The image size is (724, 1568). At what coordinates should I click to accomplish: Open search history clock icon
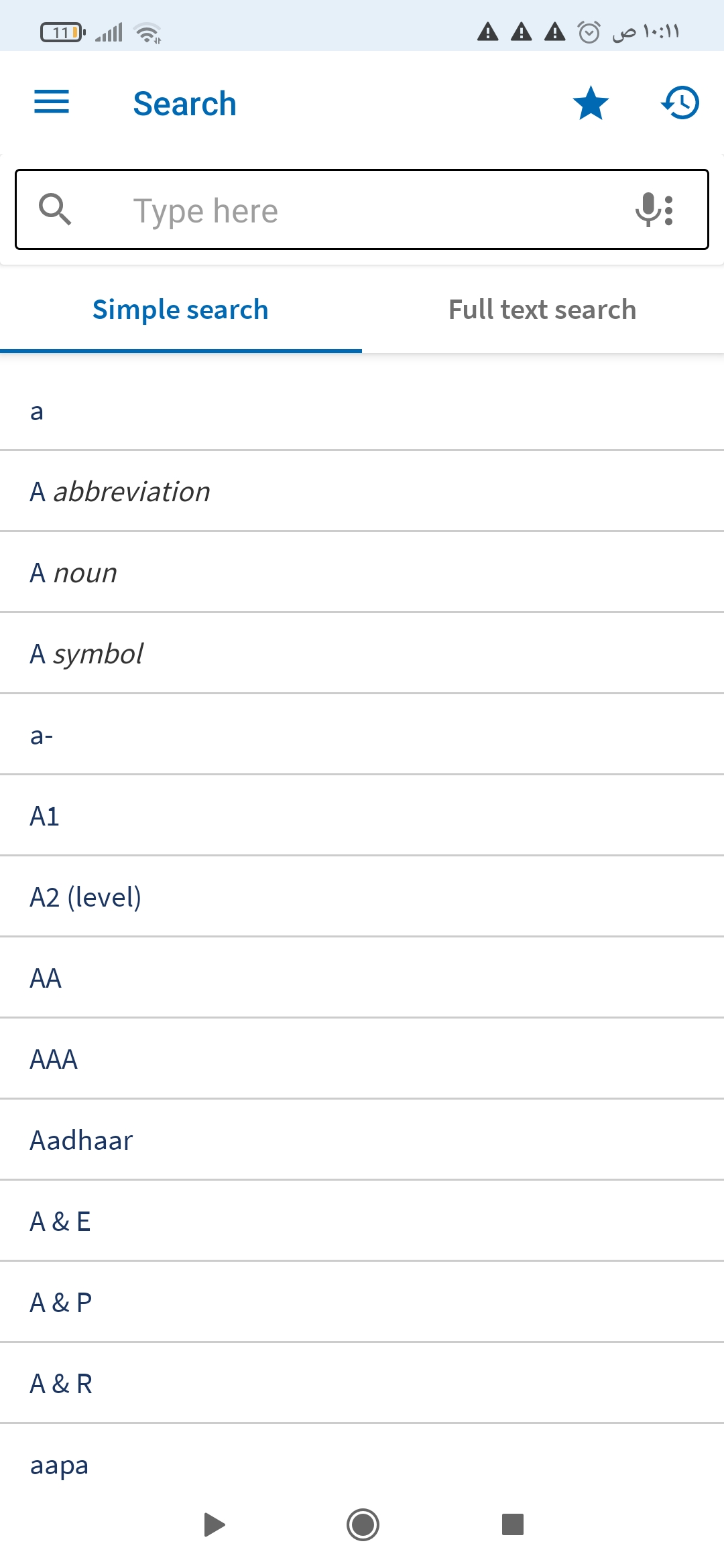[x=680, y=103]
